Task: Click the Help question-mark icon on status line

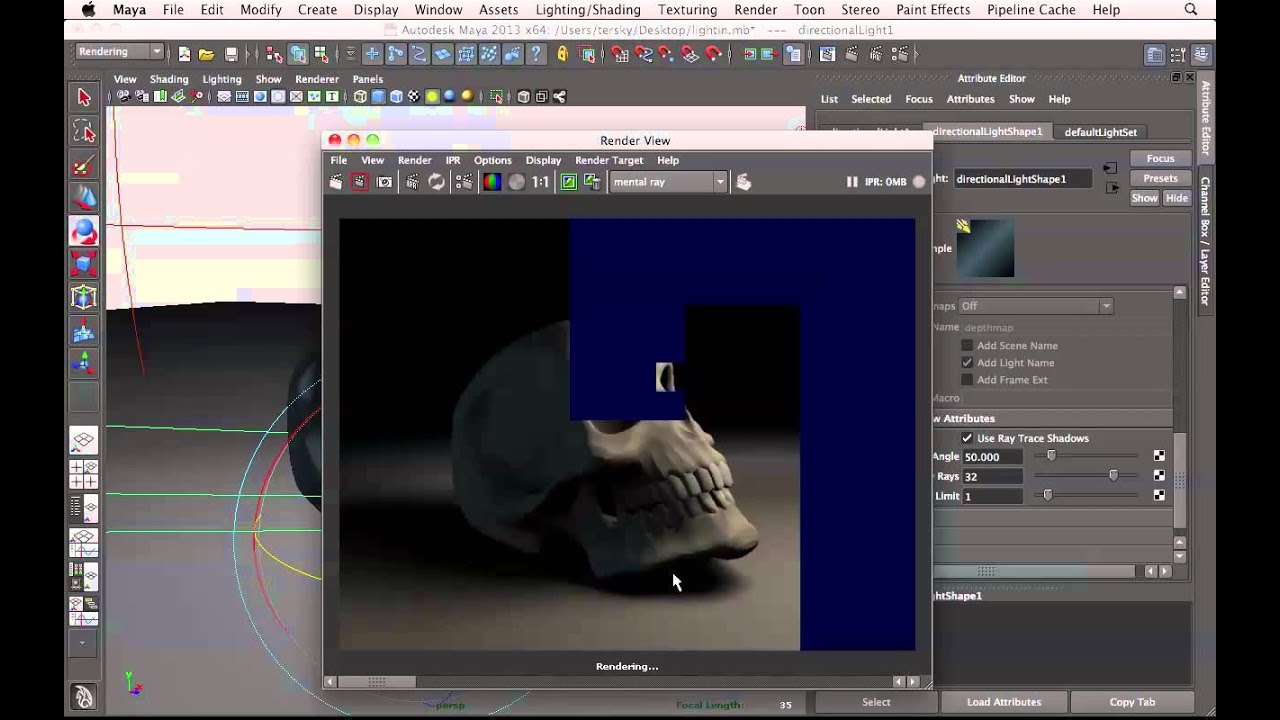Action: [537, 54]
